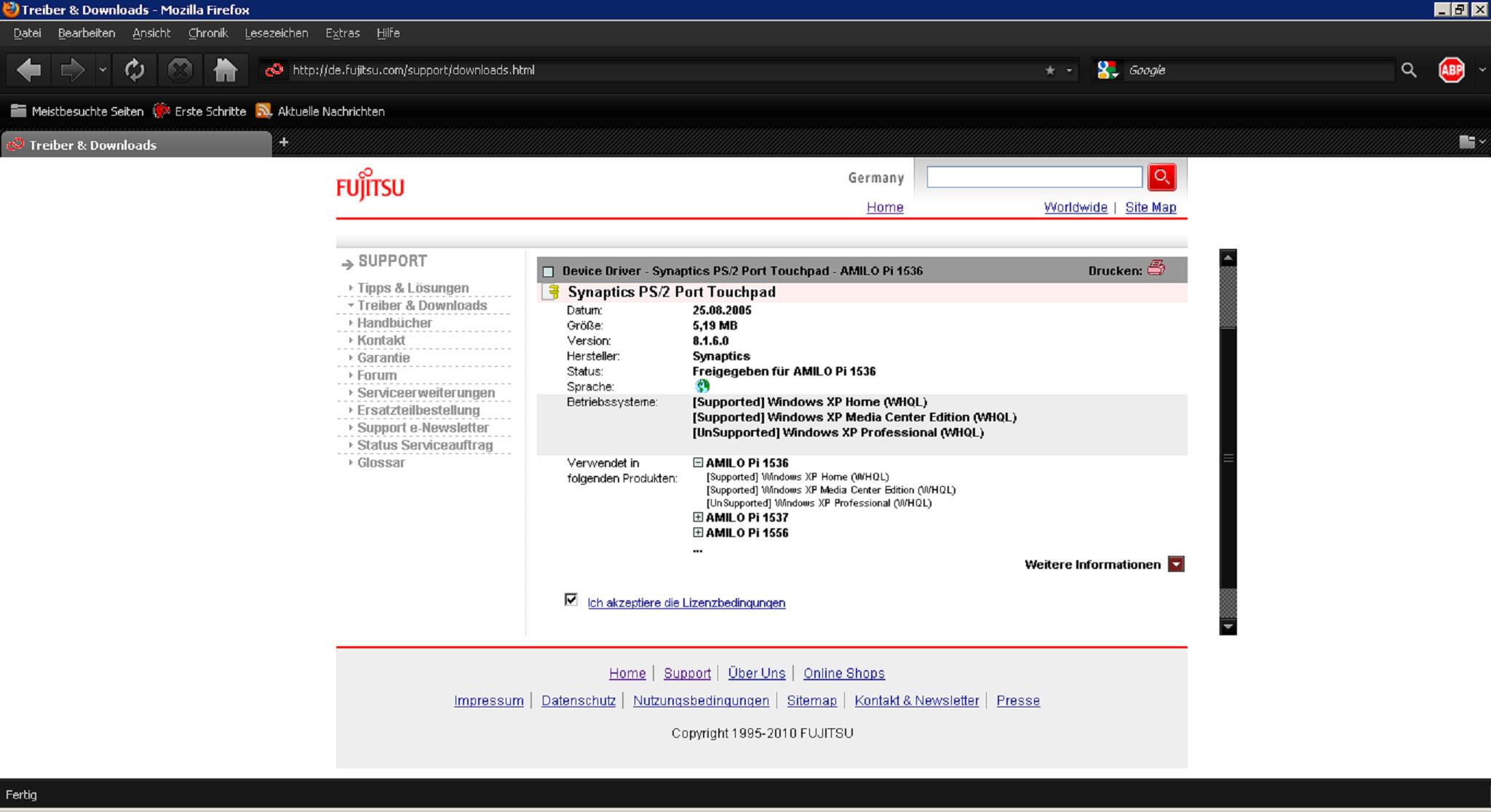
Task: Click the content frame scroll down arrow
Action: point(1228,626)
